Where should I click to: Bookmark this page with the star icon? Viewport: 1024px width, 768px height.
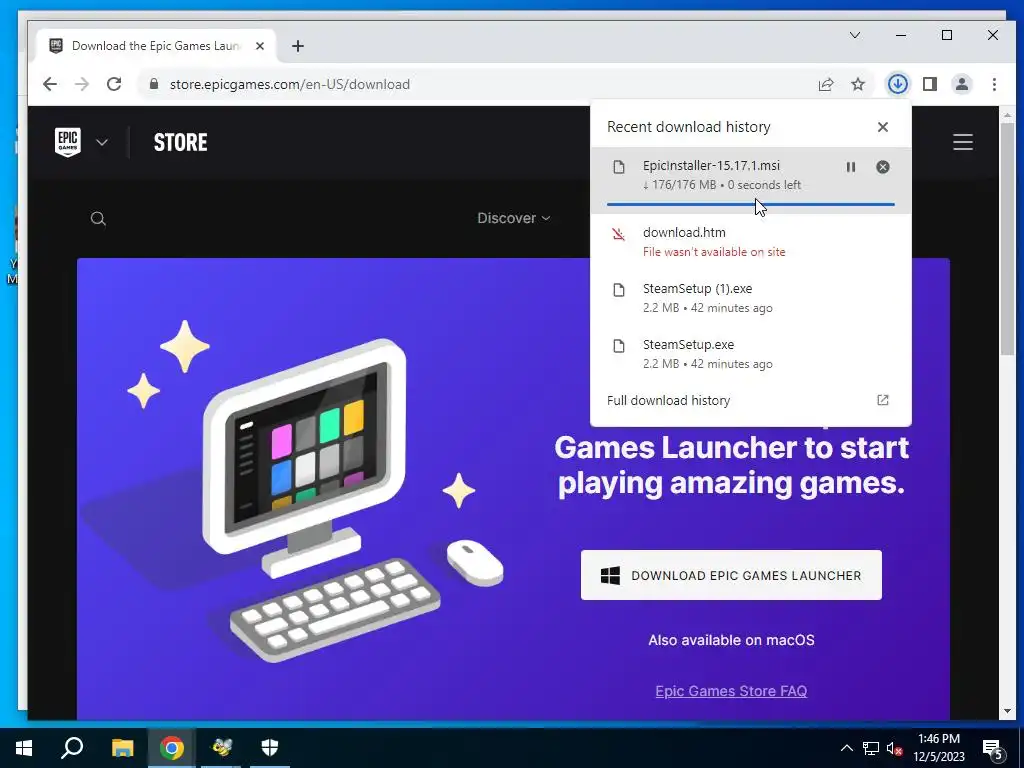click(857, 84)
